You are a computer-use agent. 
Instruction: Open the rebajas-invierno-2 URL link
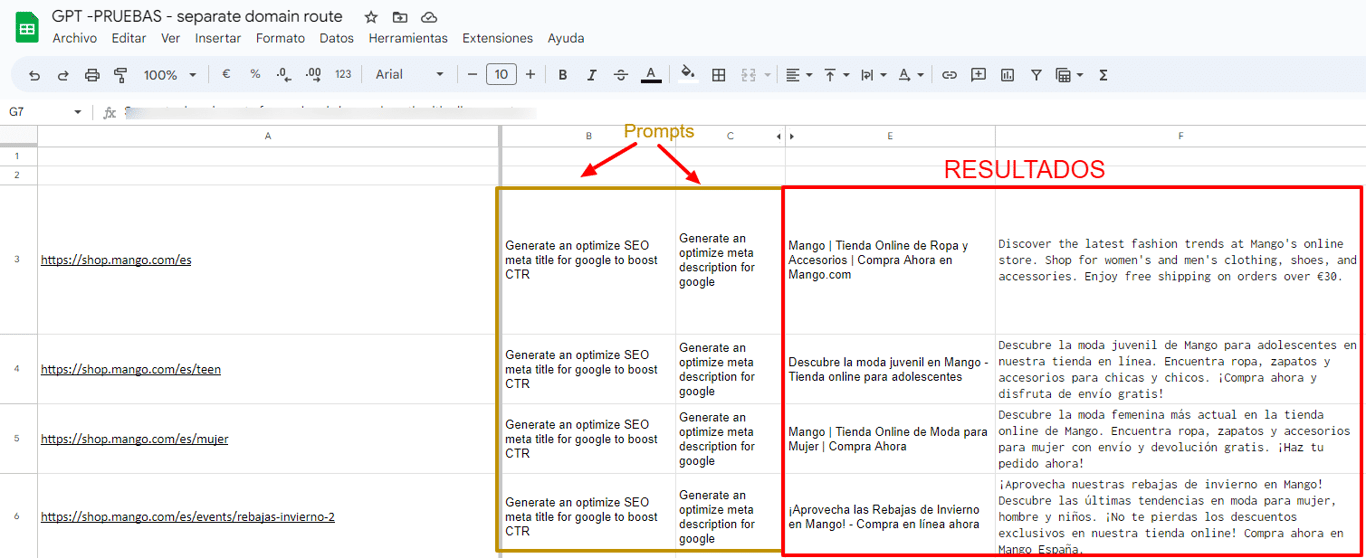pyautogui.click(x=188, y=517)
